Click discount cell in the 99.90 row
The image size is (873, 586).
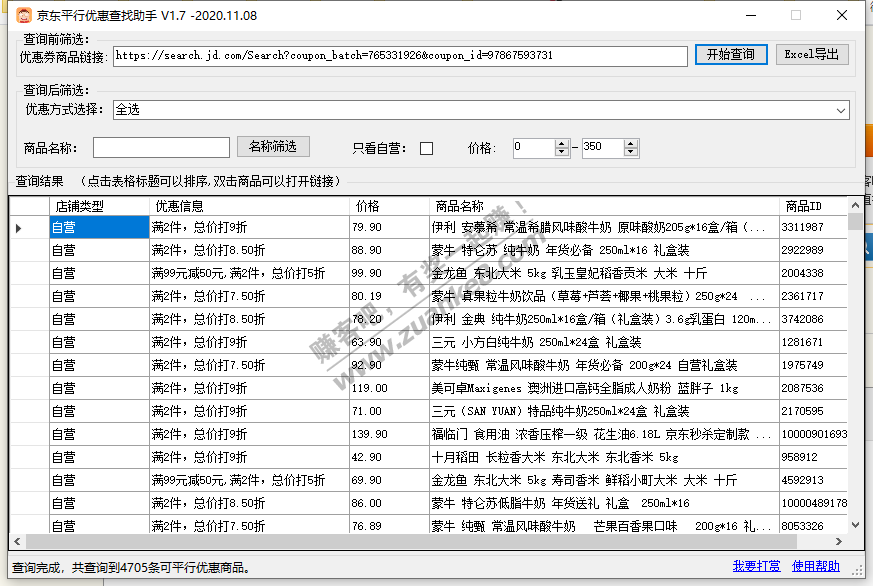[249, 273]
